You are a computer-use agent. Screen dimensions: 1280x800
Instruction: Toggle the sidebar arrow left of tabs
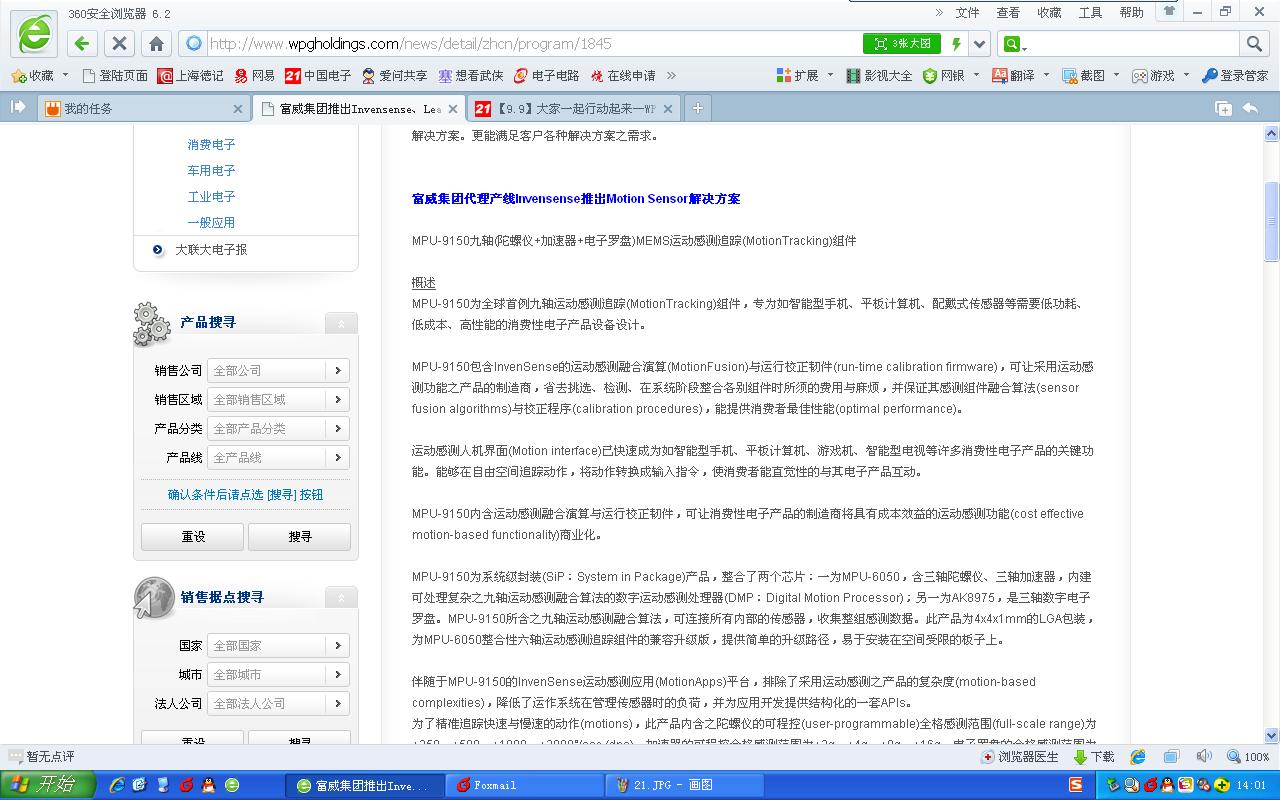pos(18,107)
